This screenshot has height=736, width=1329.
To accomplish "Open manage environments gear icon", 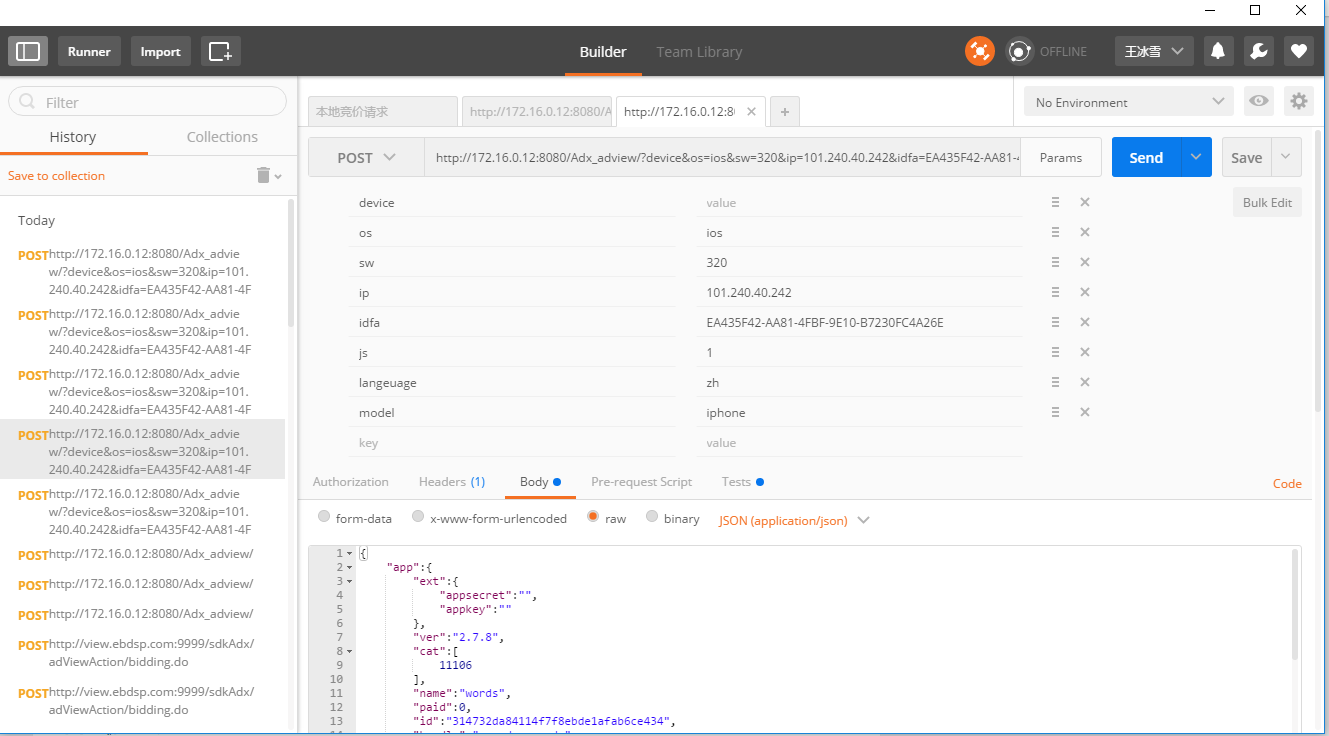I will pyautogui.click(x=1299, y=101).
